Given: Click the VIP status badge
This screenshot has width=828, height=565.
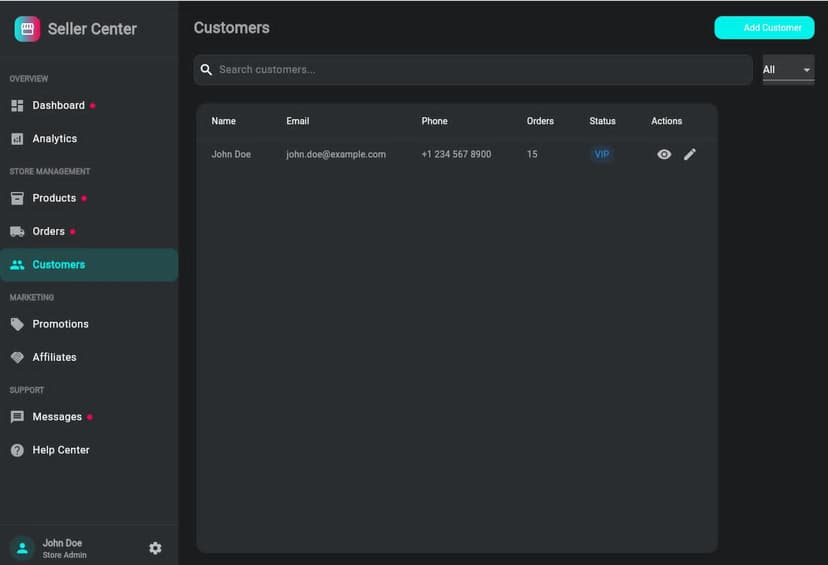Looking at the screenshot, I should pos(602,154).
